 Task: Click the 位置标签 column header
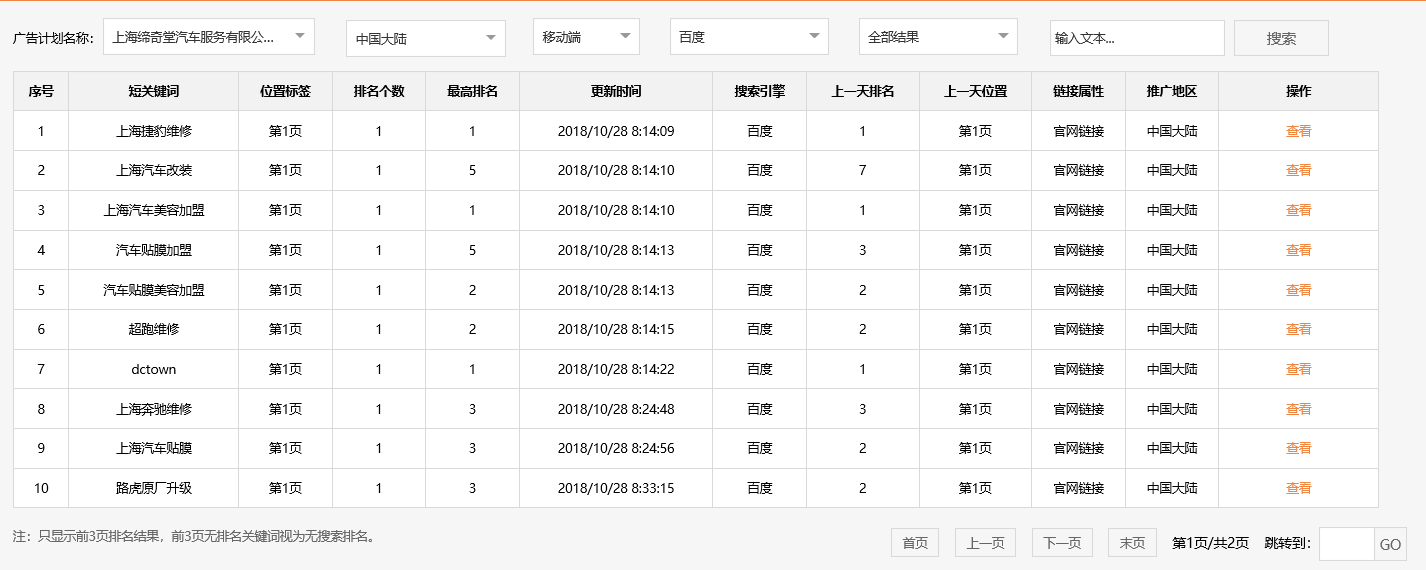285,91
